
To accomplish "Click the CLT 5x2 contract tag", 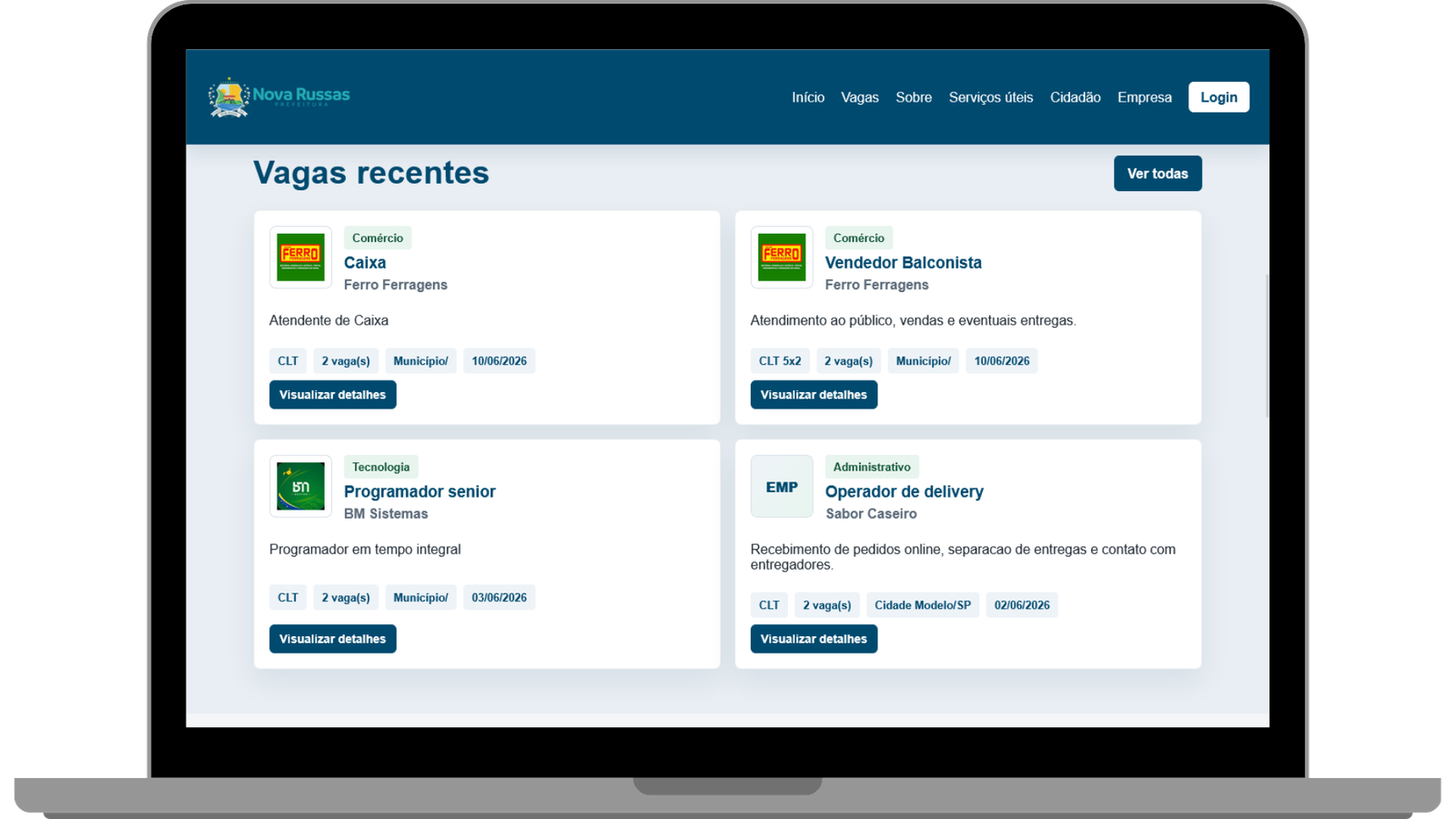I will coord(780,361).
